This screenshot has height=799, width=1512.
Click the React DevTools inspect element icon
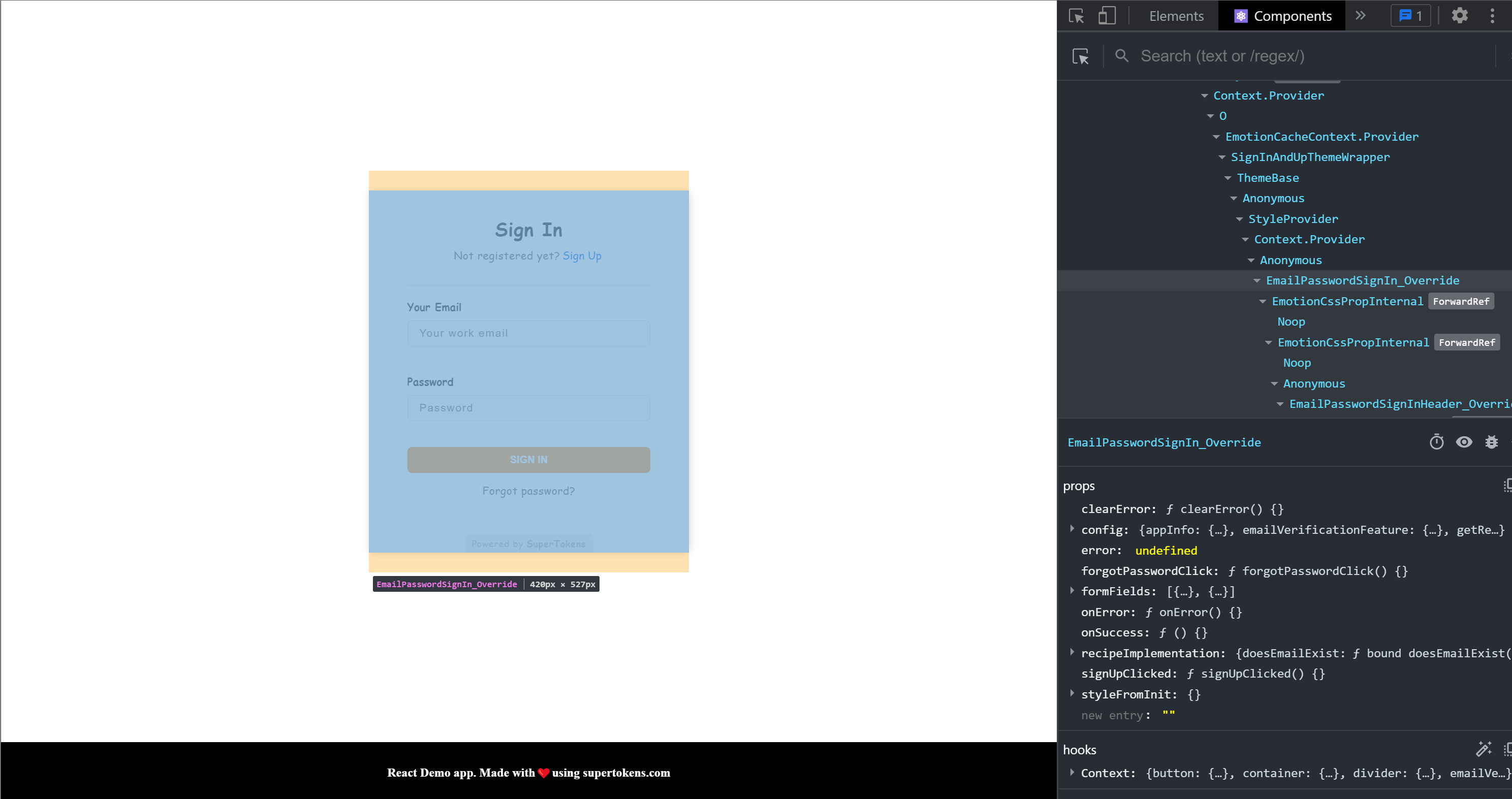1080,56
